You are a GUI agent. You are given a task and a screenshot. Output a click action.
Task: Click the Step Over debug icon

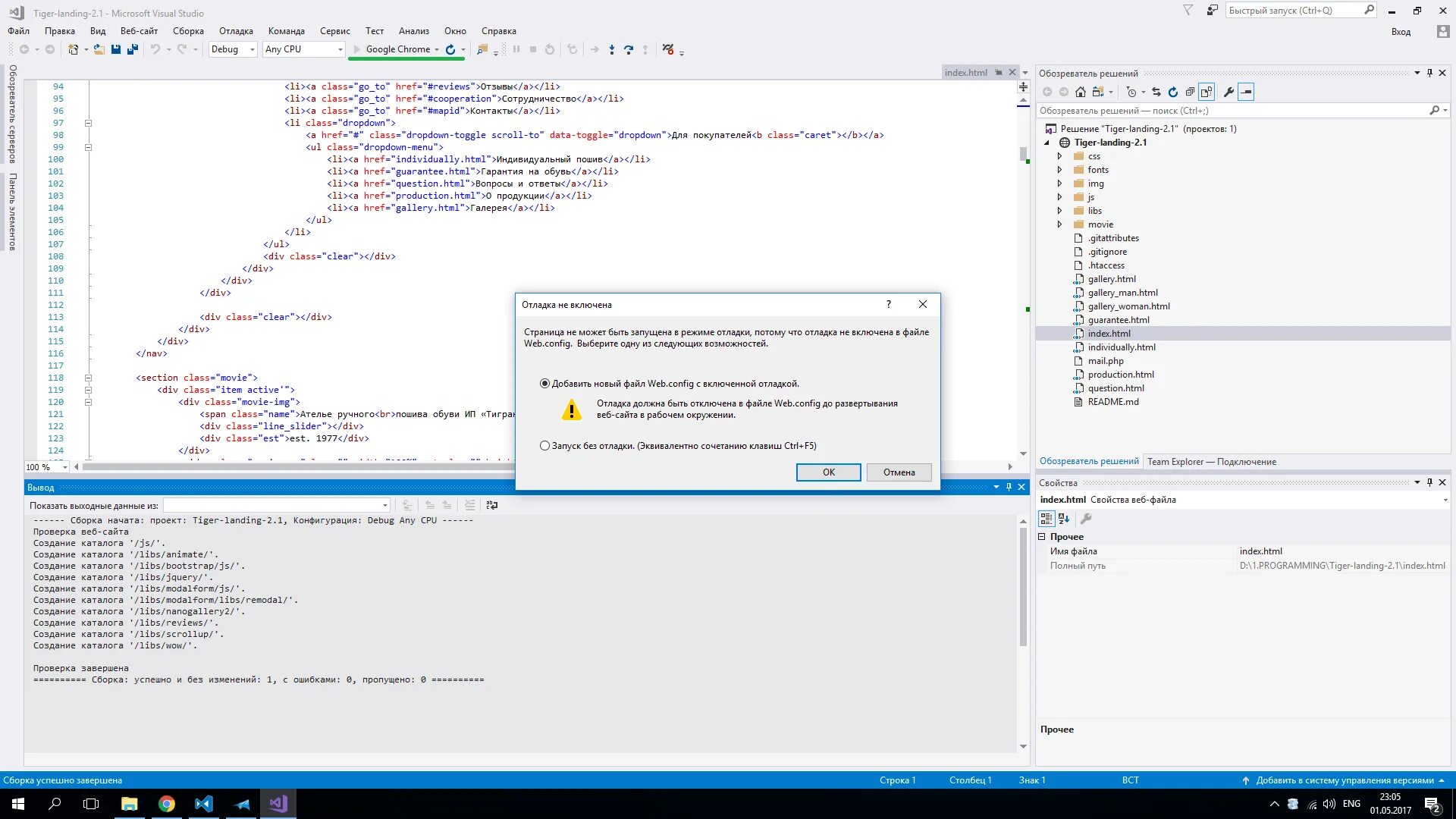pos(629,49)
